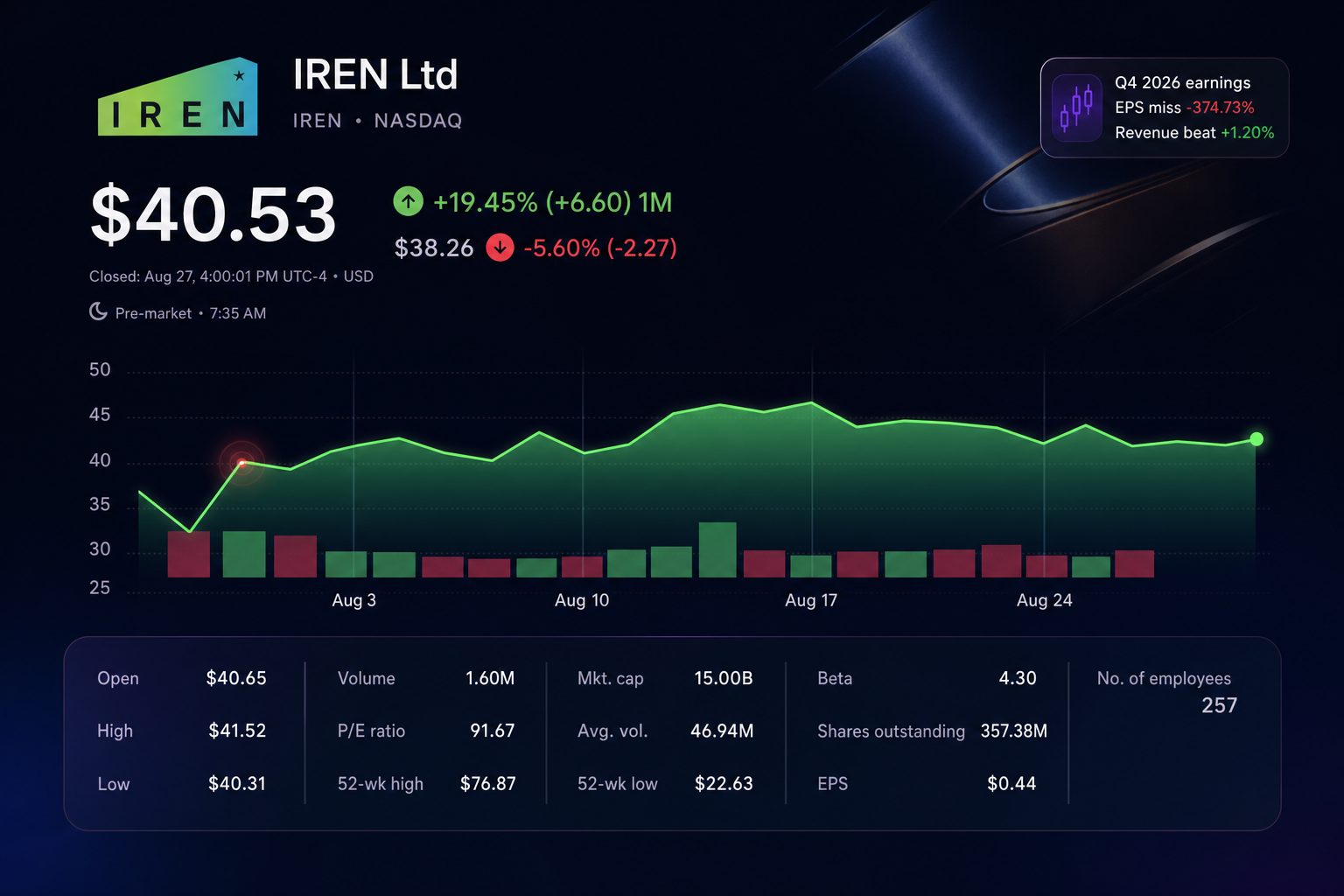The height and width of the screenshot is (896, 1344).
Task: Click the 25 y-axis label
Action: (100, 588)
